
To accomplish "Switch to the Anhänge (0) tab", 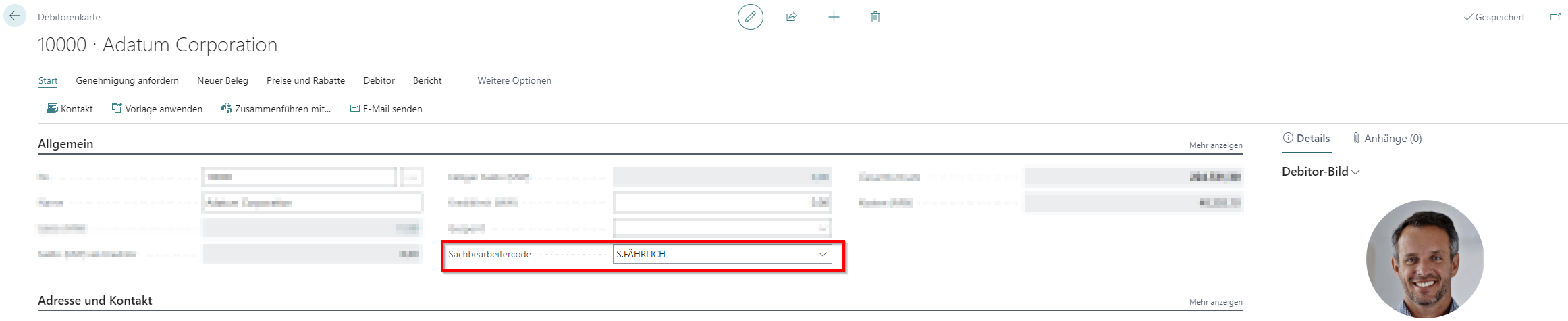I will point(1387,139).
